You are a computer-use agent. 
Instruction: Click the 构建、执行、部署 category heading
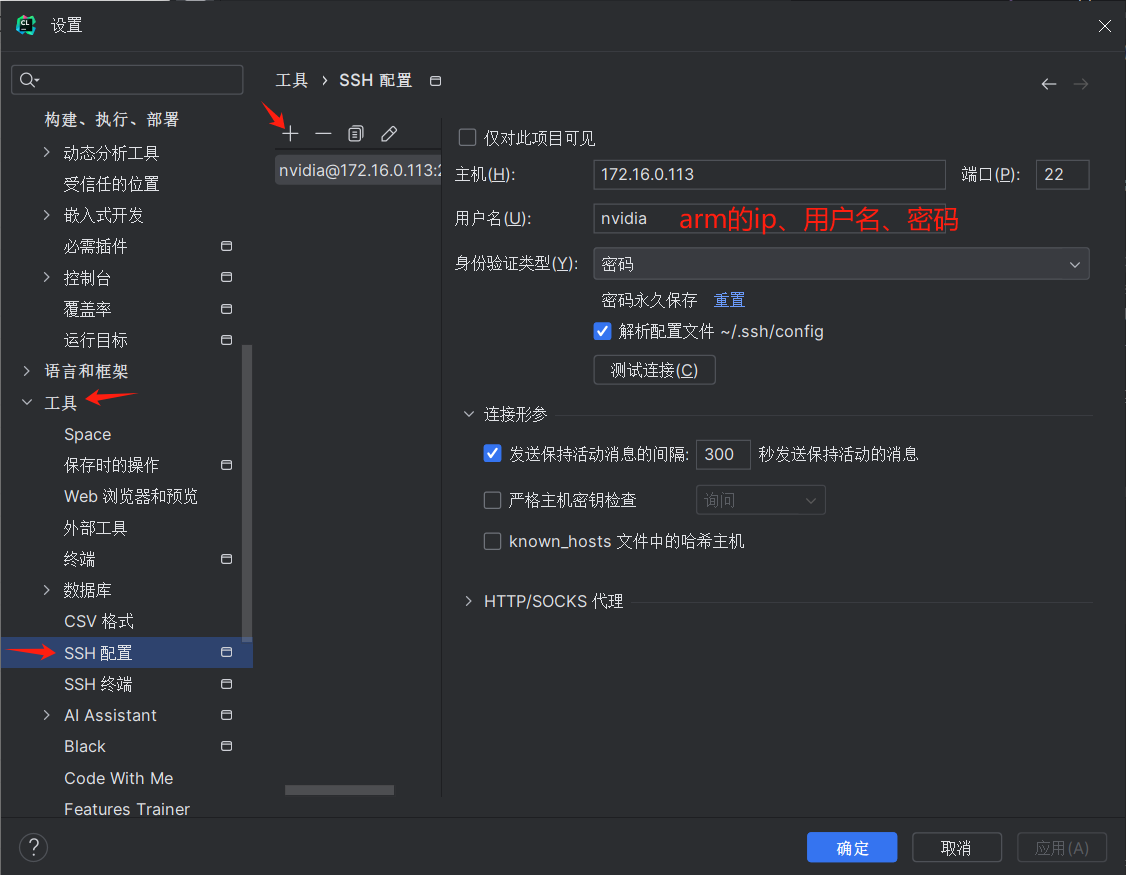[x=111, y=119]
